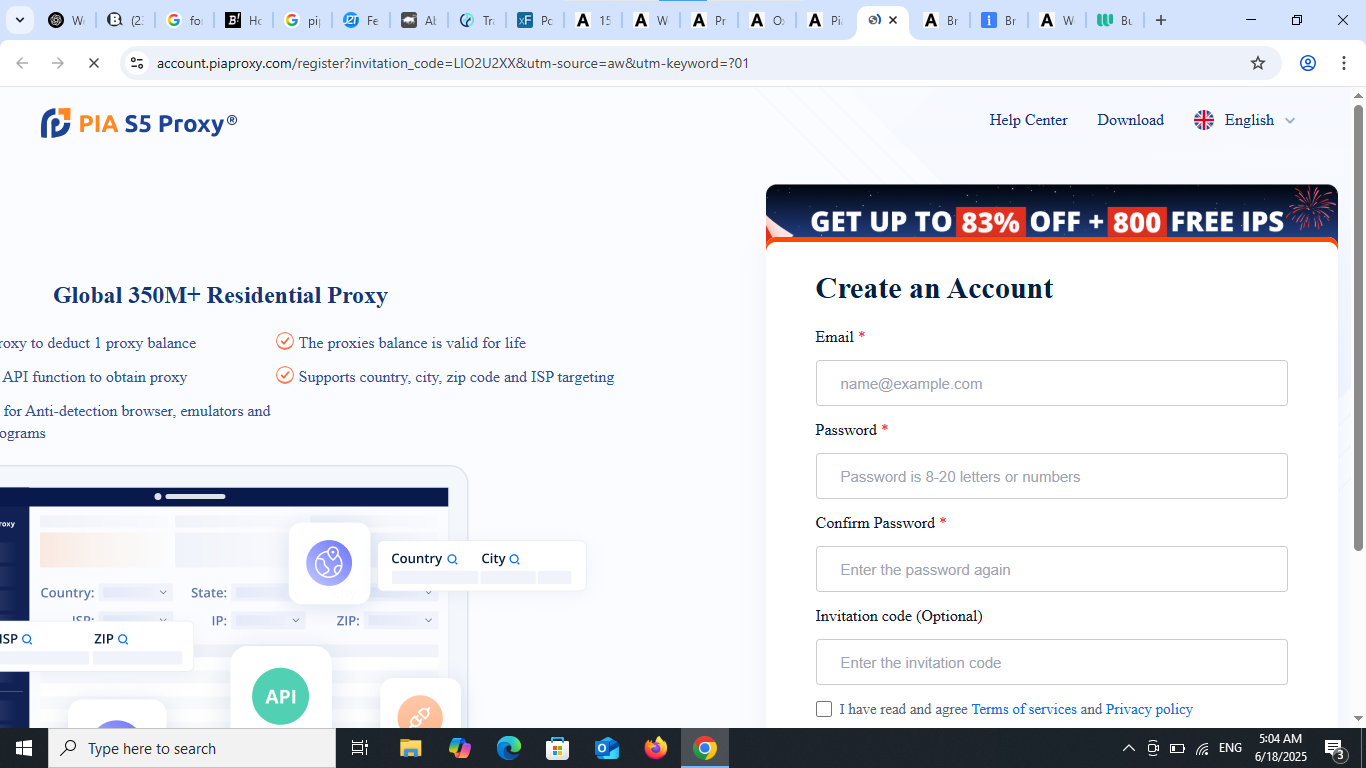Open the Chrome three-dot menu
The height and width of the screenshot is (768, 1366).
(1344, 63)
